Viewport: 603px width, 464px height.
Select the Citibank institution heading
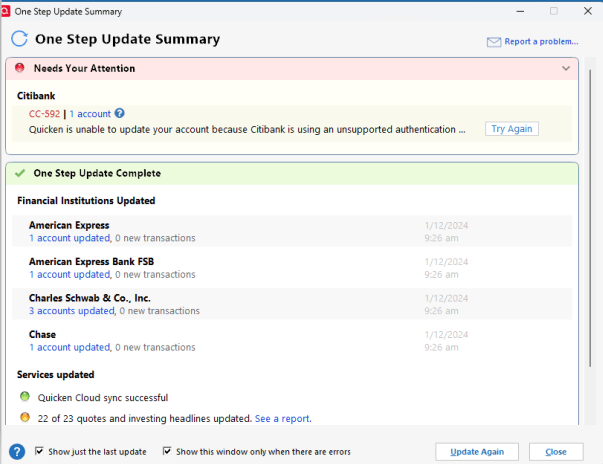click(36, 96)
